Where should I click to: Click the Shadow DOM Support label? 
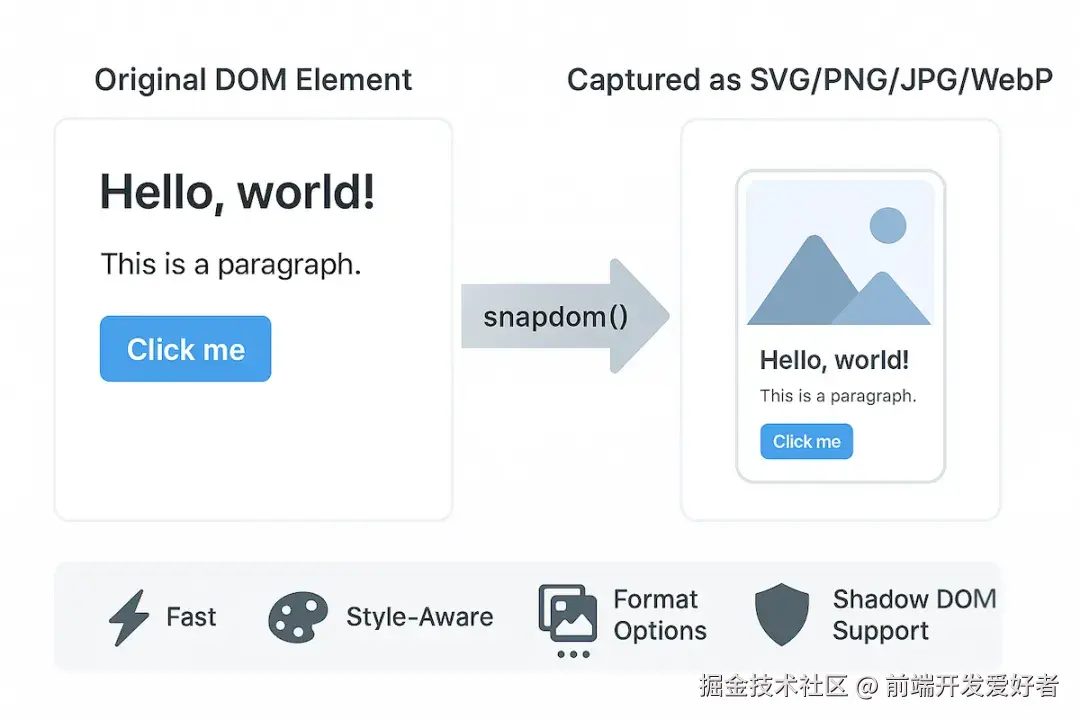914,615
